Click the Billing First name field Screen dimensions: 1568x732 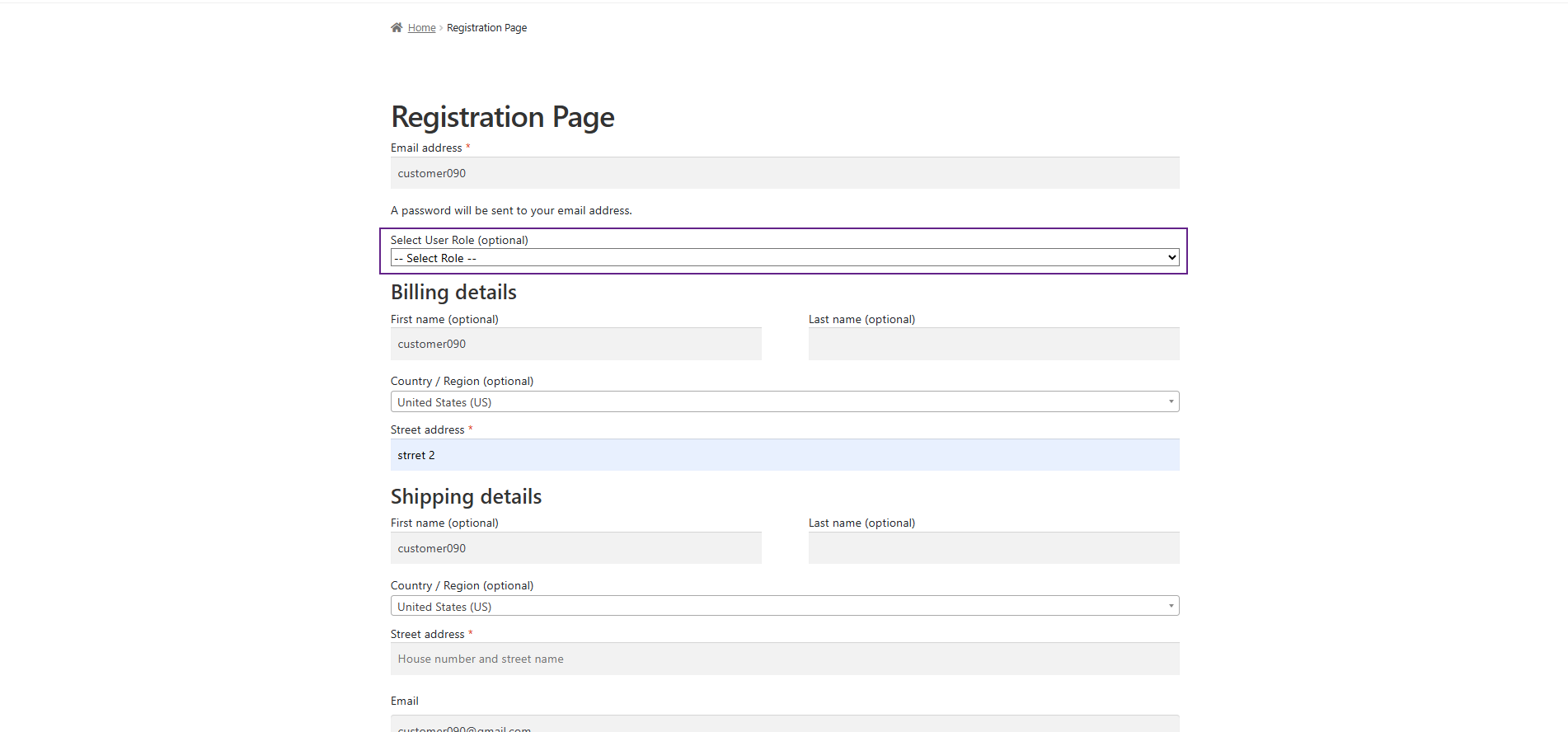coord(576,344)
